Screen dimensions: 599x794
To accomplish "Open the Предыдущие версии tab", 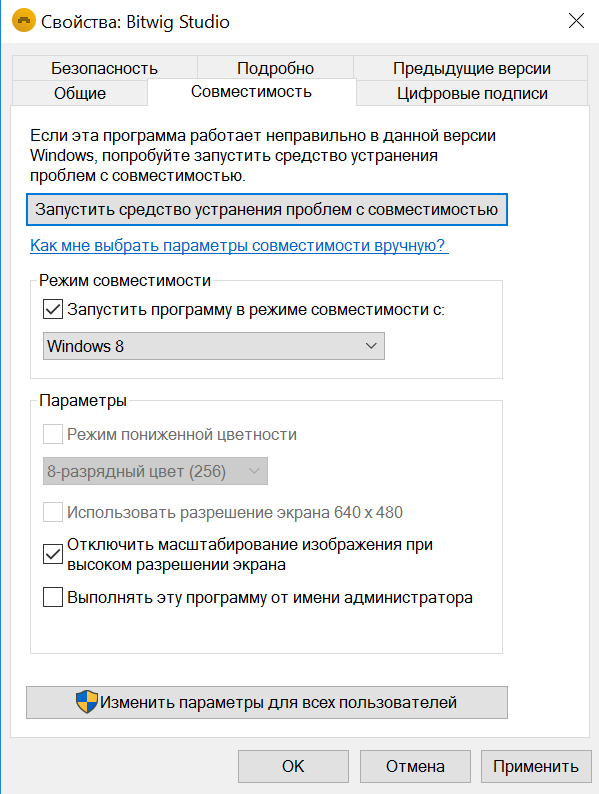I will [471, 68].
